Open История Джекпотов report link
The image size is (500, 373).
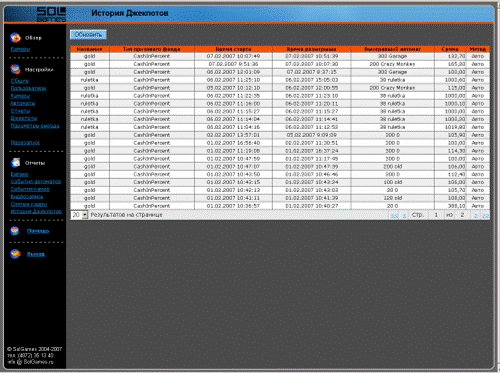pyautogui.click(x=36, y=212)
